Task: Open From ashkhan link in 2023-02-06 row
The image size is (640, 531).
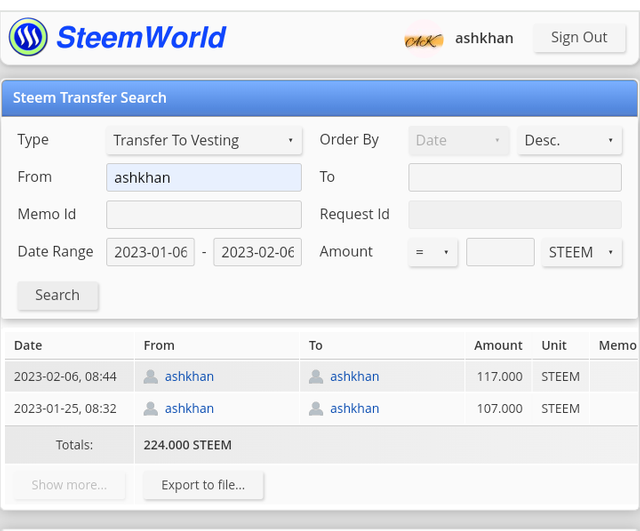Action: click(189, 376)
